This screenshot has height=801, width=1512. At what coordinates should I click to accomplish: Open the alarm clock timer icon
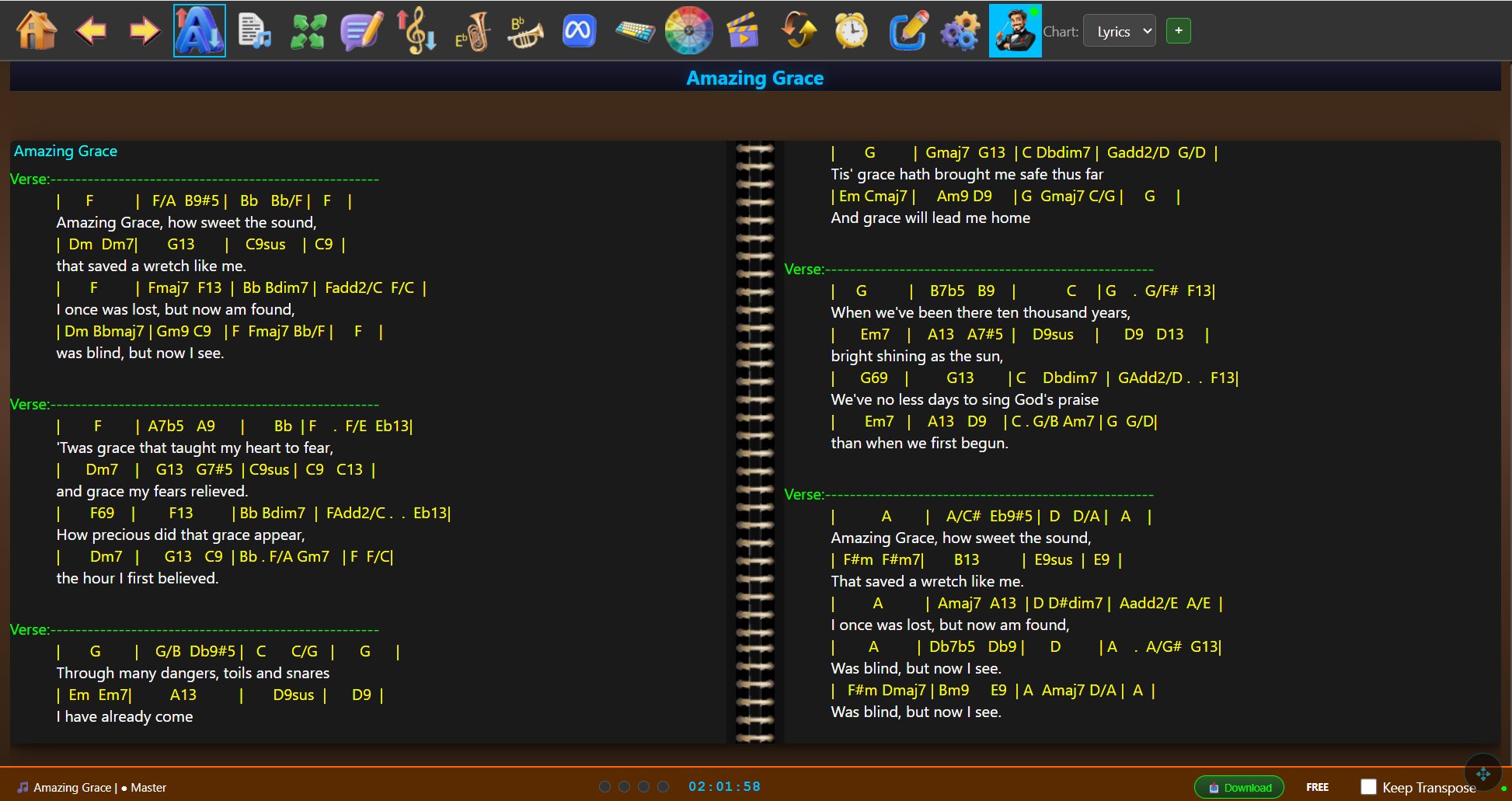pyautogui.click(x=852, y=31)
